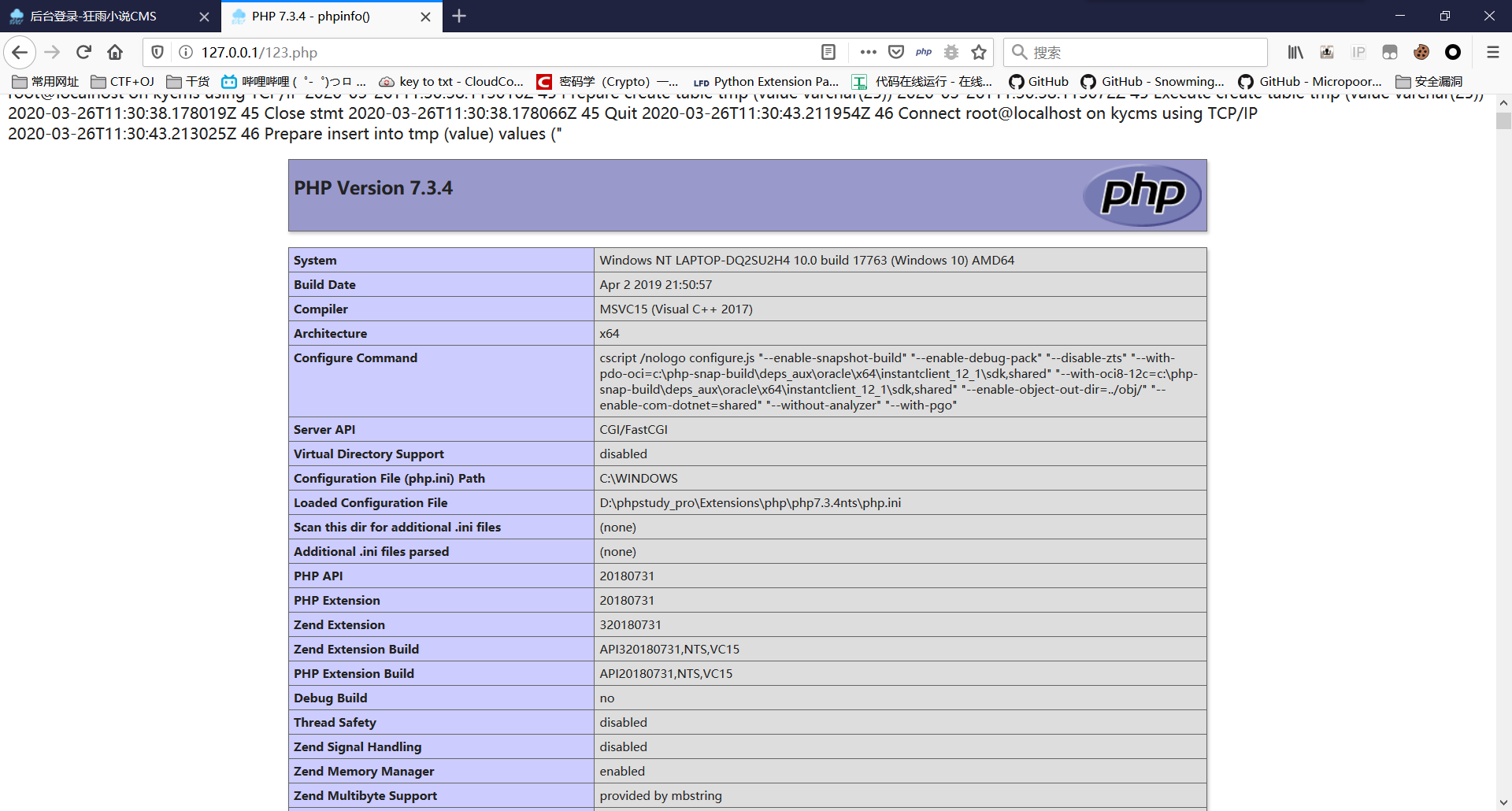The height and width of the screenshot is (811, 1512).
Task: Open the Library toolbar icon
Action: (x=1295, y=52)
